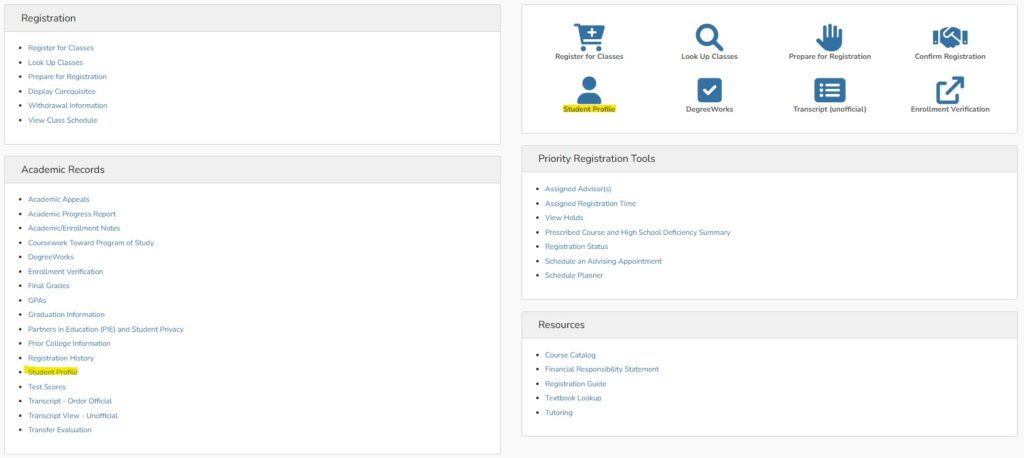
Task: Click the Confirm Registration handshake icon
Action: pyautogui.click(x=949, y=37)
